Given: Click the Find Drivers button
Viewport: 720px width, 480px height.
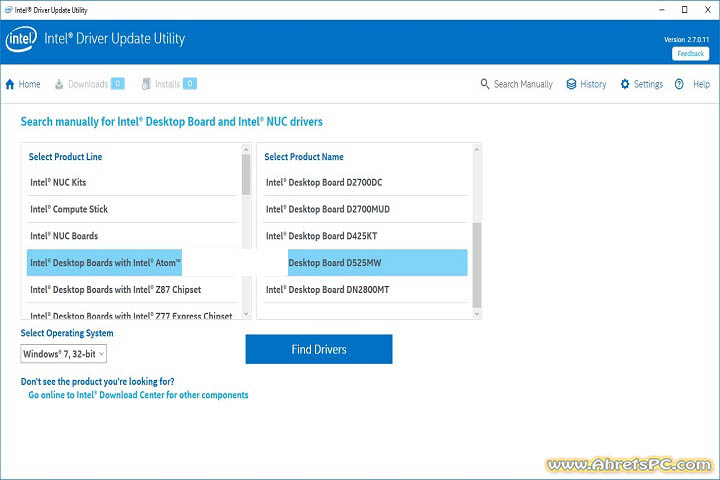Looking at the screenshot, I should click(319, 349).
